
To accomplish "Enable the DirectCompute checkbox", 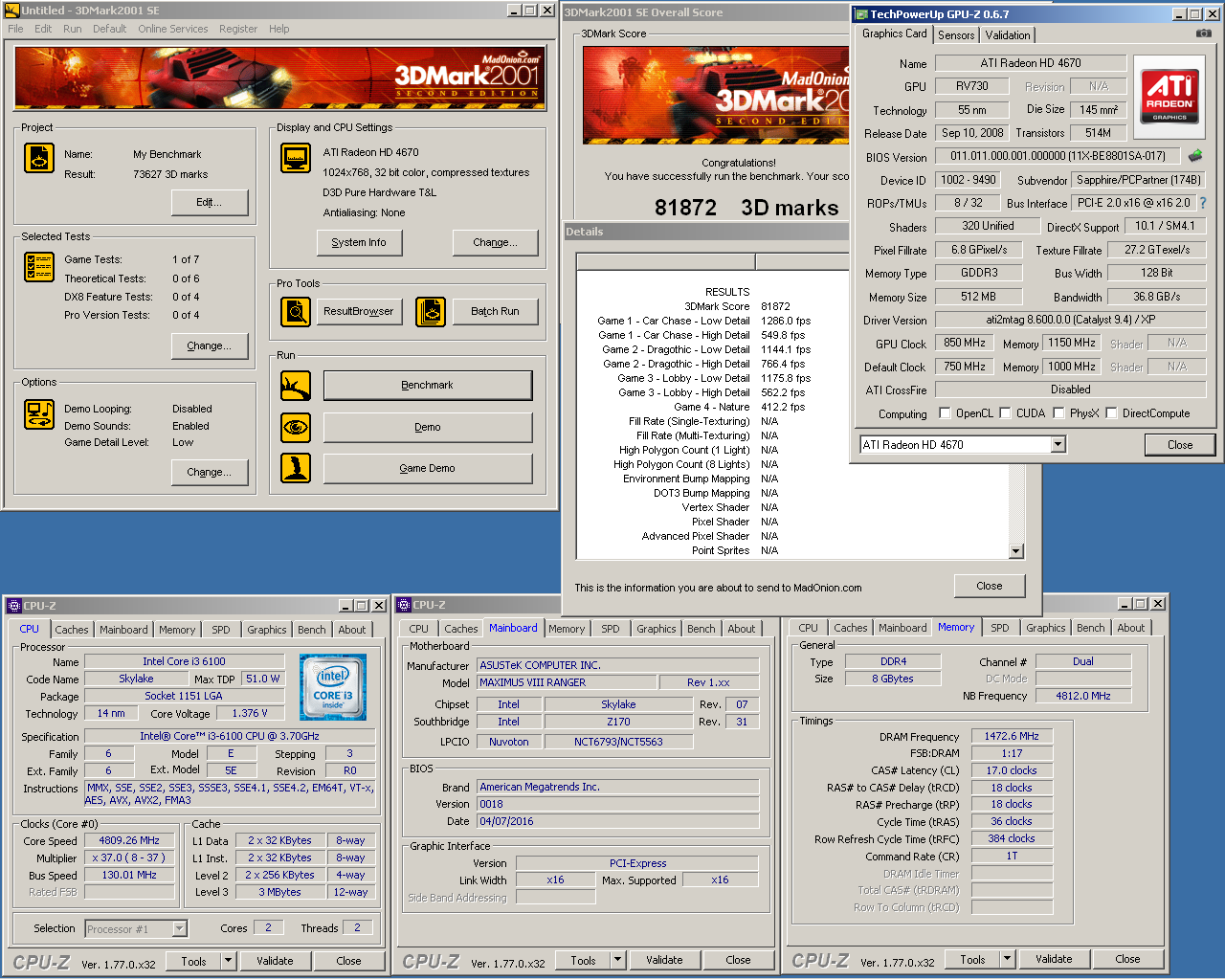I will 1111,413.
